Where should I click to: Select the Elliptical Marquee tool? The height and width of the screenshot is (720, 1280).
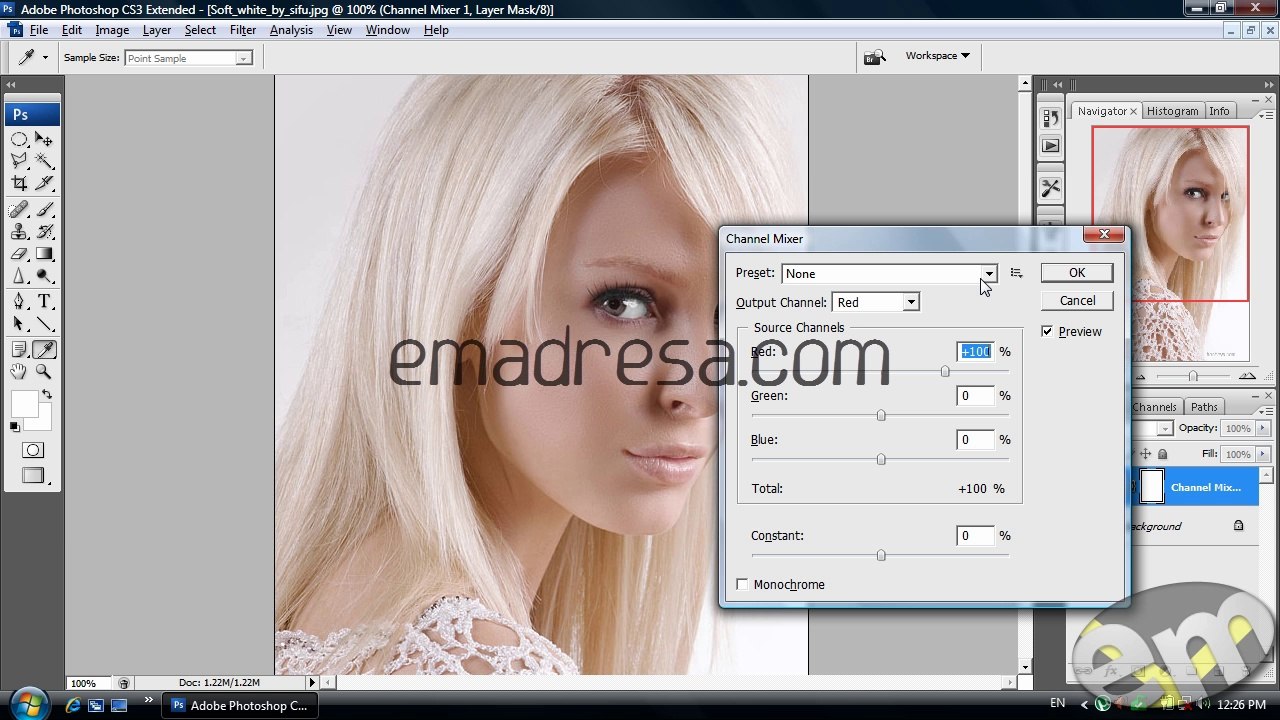[19, 140]
